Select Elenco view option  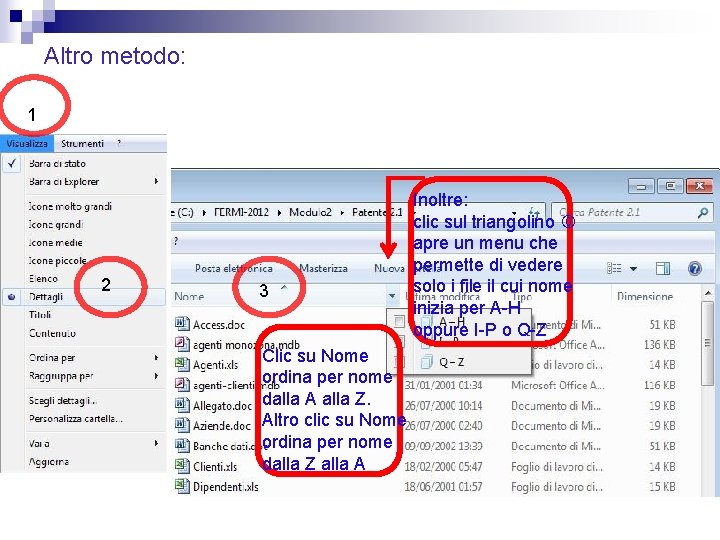43,279
